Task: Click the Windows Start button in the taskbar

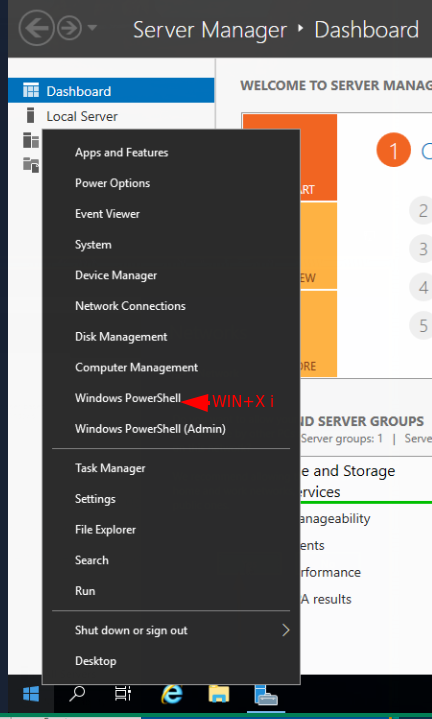Action: [31, 694]
